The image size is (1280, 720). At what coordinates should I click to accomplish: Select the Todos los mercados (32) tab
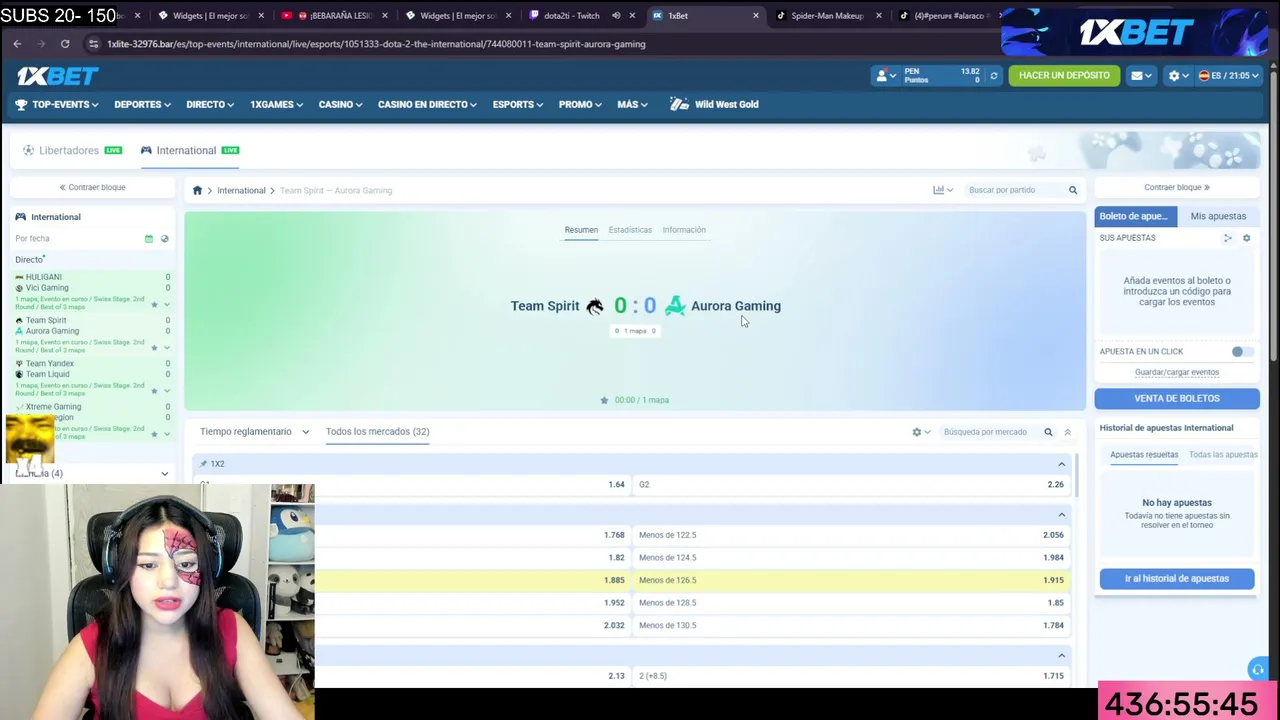(x=377, y=432)
